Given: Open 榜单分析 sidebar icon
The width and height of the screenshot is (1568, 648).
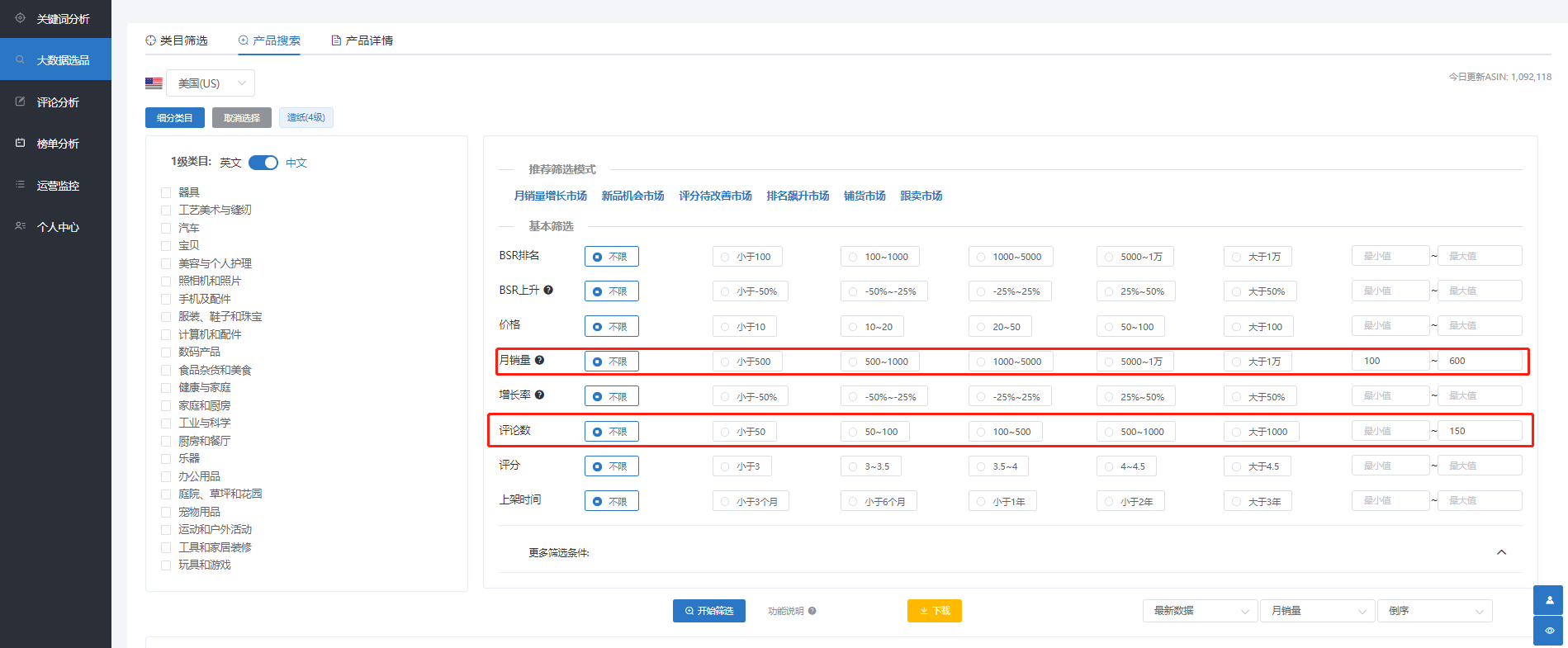Looking at the screenshot, I should coord(21,143).
